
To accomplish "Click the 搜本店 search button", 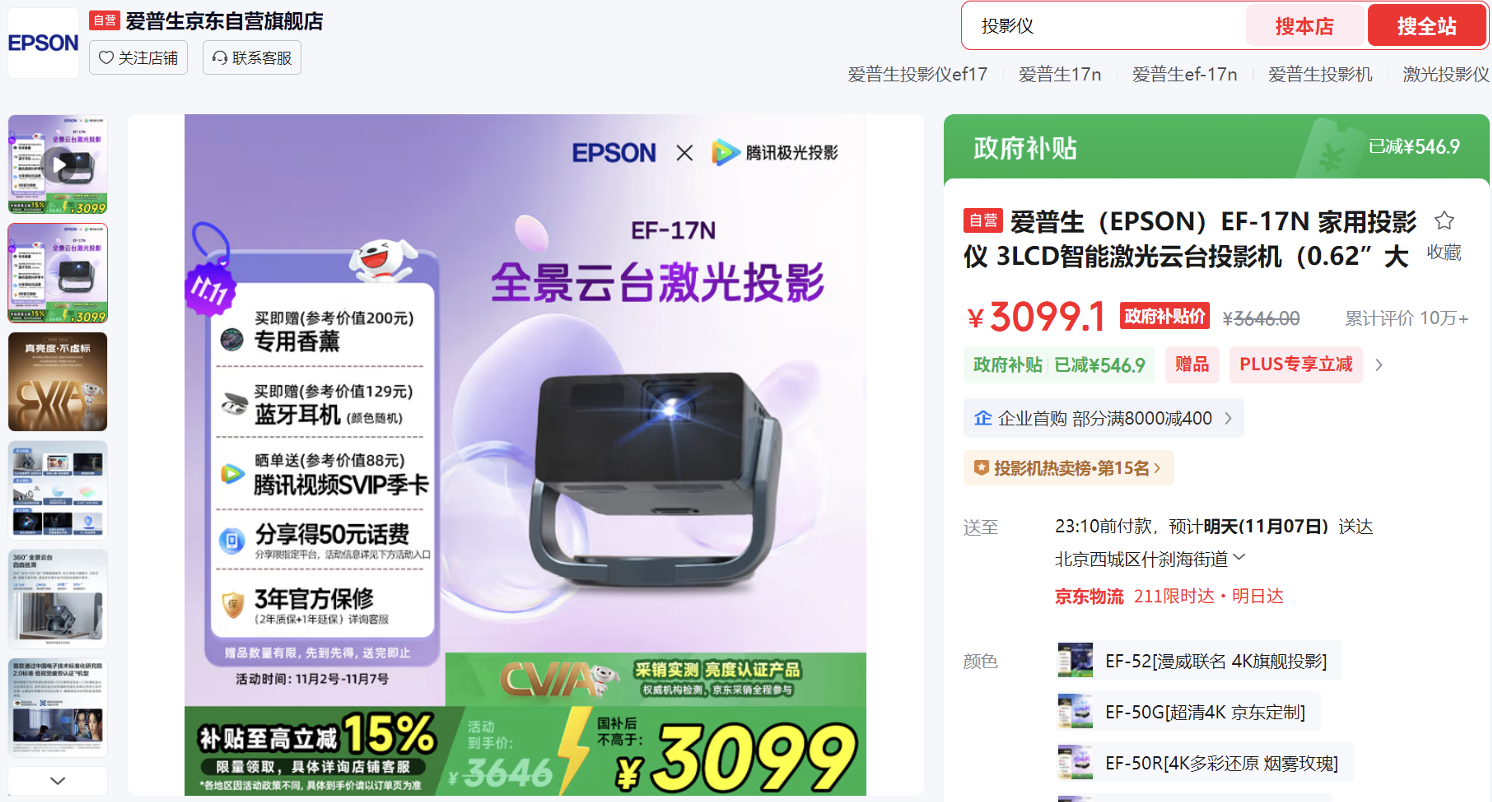I will [x=1304, y=26].
